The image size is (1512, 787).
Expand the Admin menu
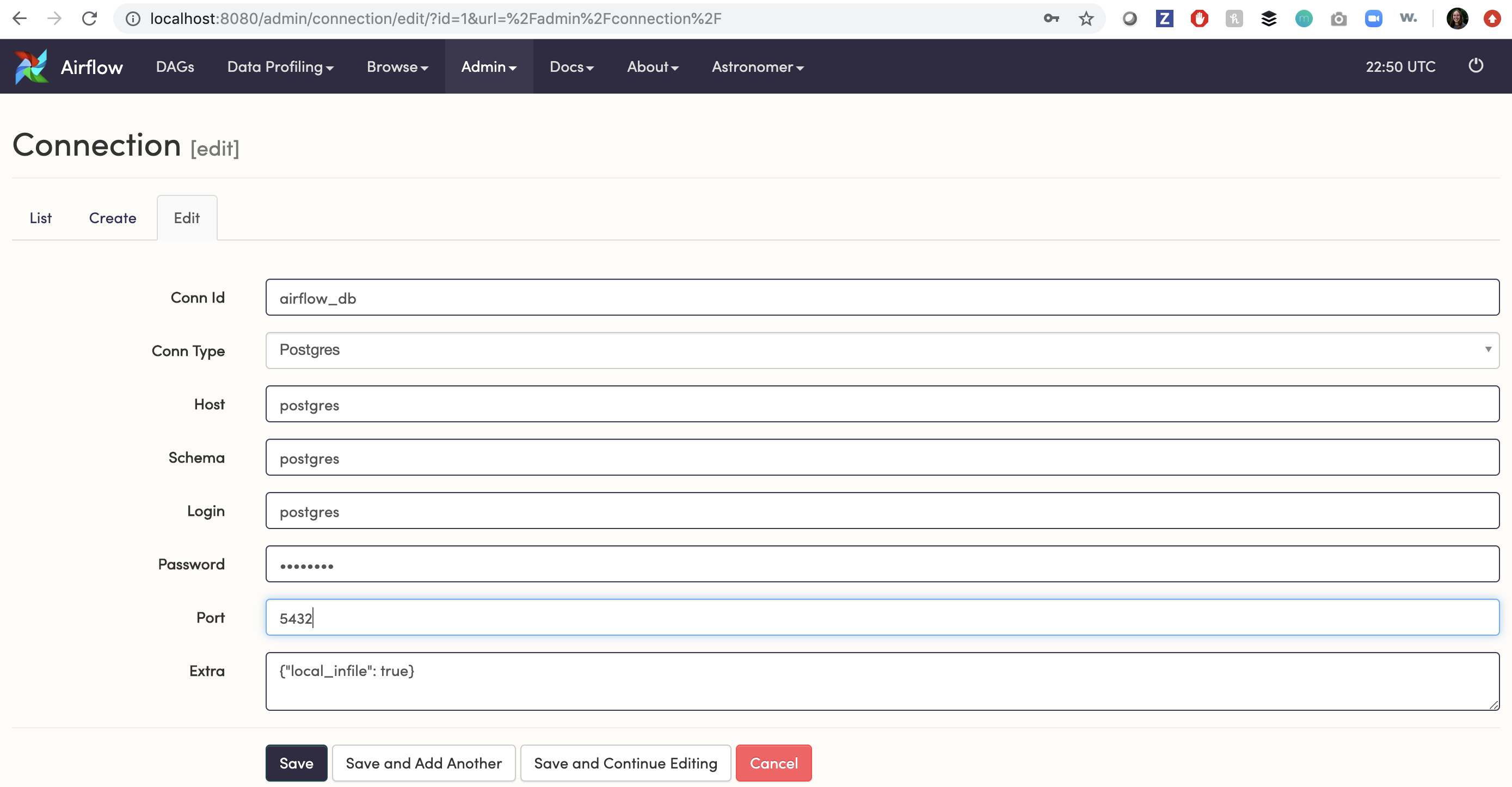pos(488,67)
